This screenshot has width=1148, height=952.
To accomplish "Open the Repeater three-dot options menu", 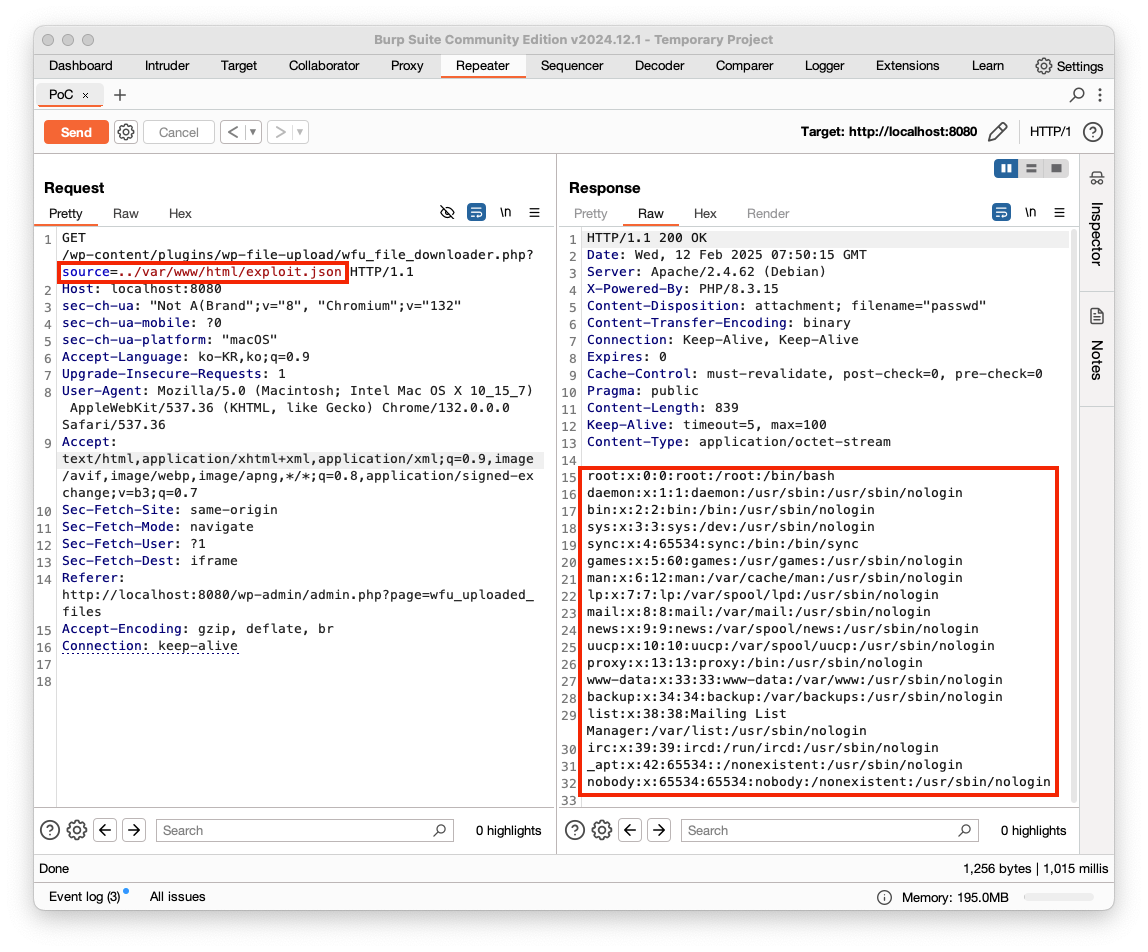I will tap(1100, 94).
